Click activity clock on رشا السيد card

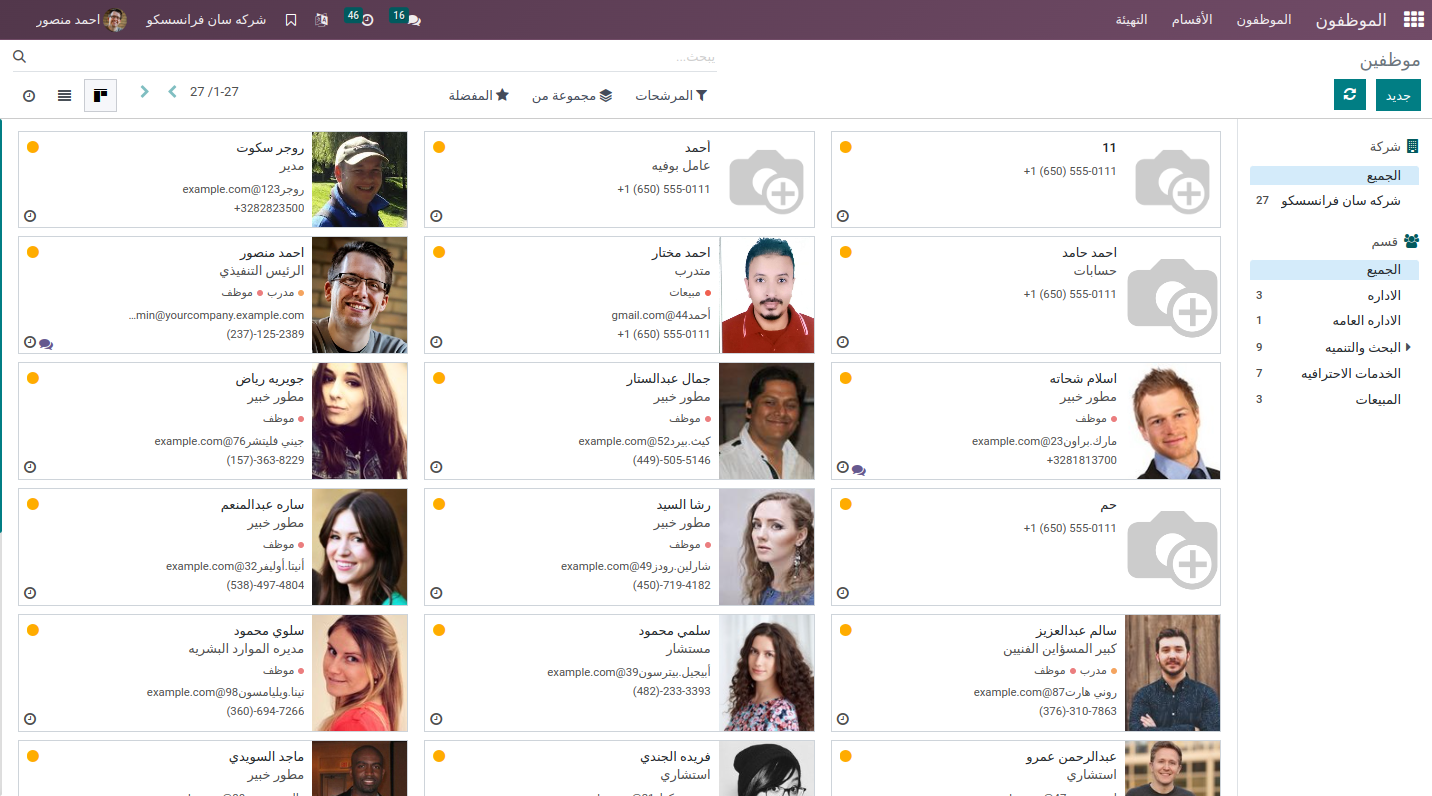pos(436,593)
